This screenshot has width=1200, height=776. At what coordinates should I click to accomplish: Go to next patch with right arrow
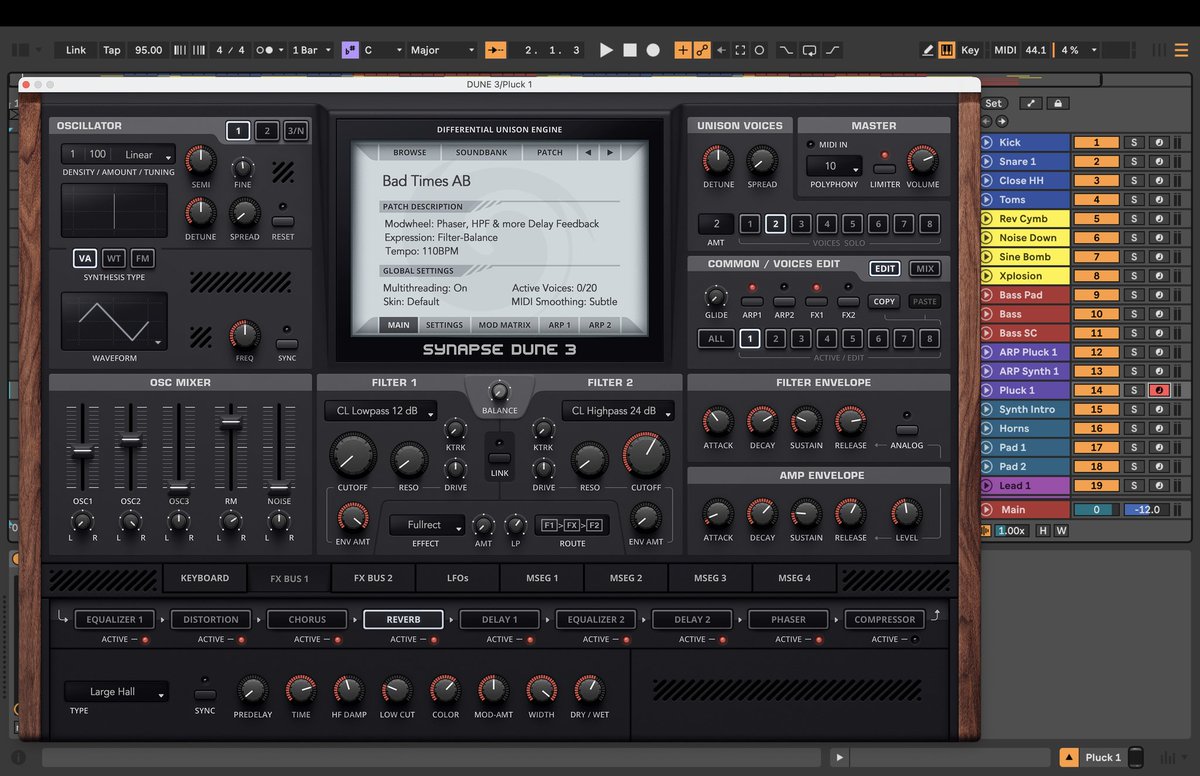click(609, 152)
